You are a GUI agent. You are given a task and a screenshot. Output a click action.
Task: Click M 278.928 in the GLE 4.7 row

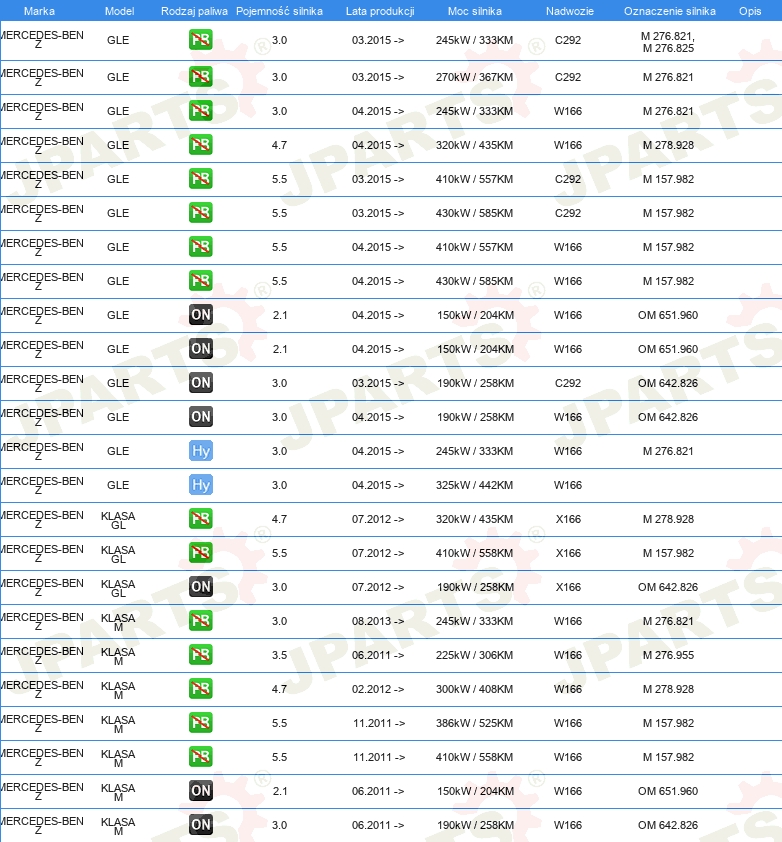668,144
